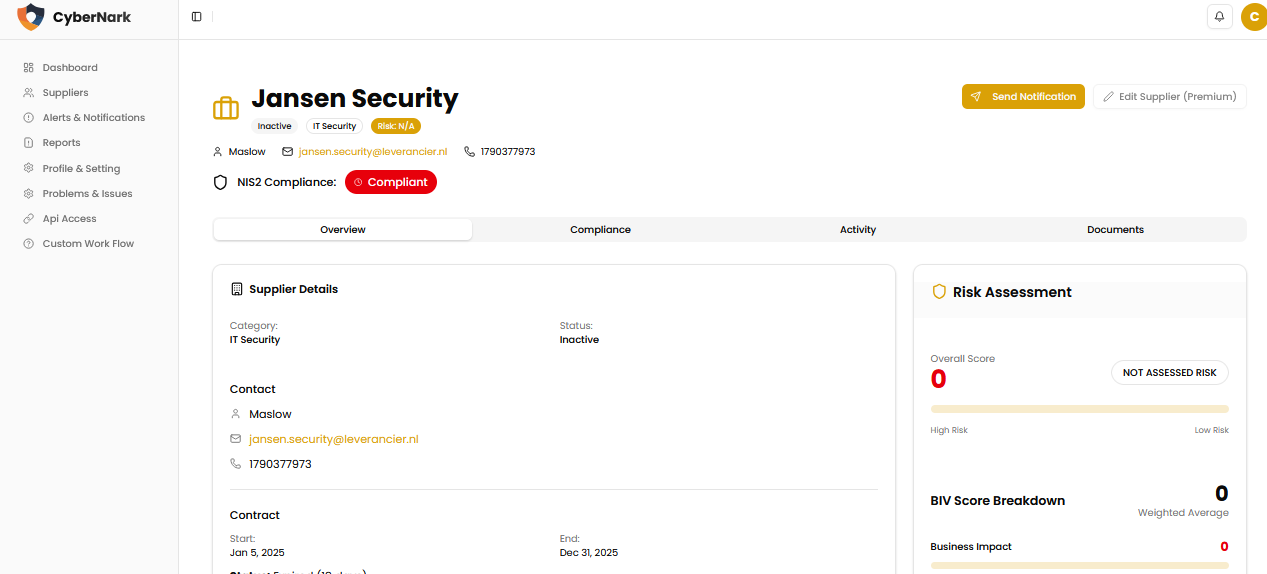Open notifications bell icon
1267x574 pixels.
click(1219, 17)
